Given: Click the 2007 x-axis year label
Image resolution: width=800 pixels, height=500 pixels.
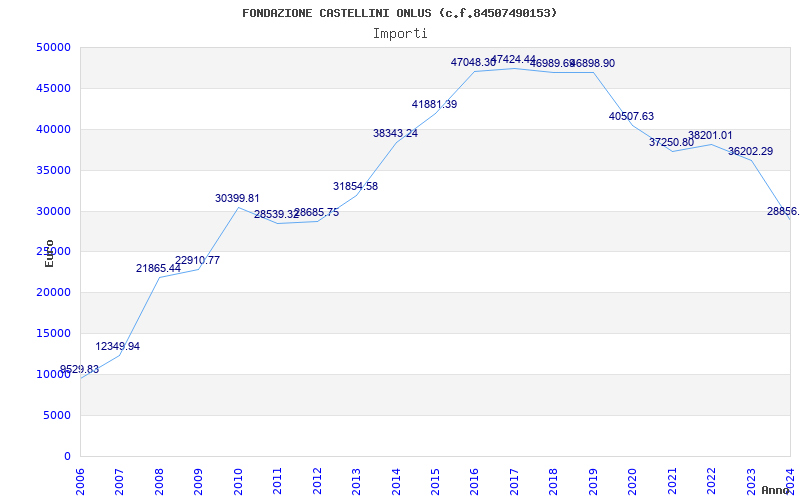Looking at the screenshot, I should (119, 482).
